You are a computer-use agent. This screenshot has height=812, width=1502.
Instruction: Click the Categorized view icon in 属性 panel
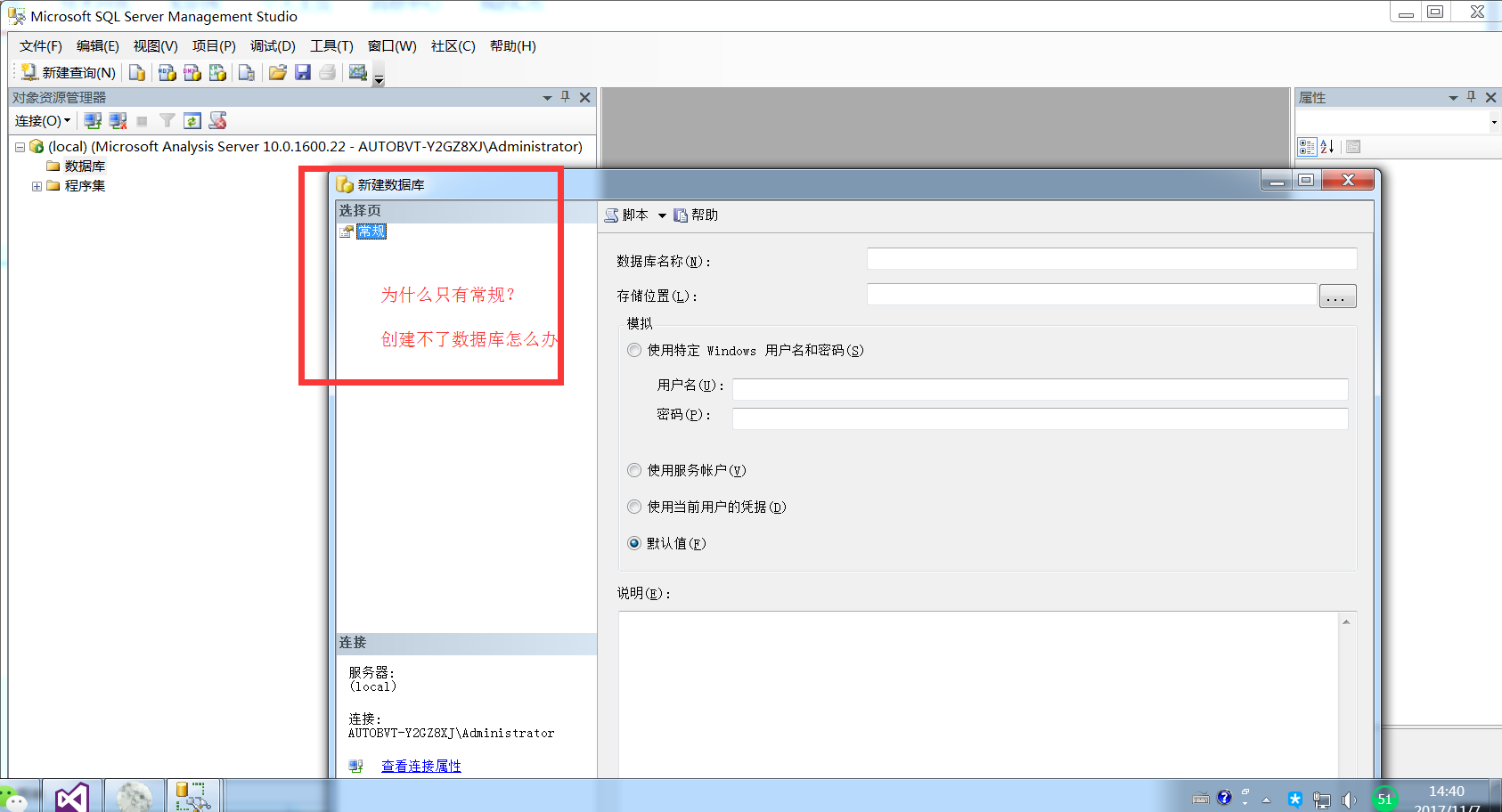point(1307,147)
